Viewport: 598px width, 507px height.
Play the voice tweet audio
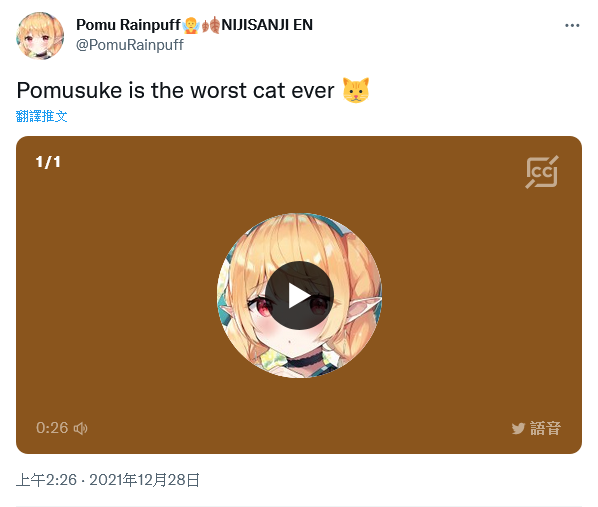click(299, 296)
